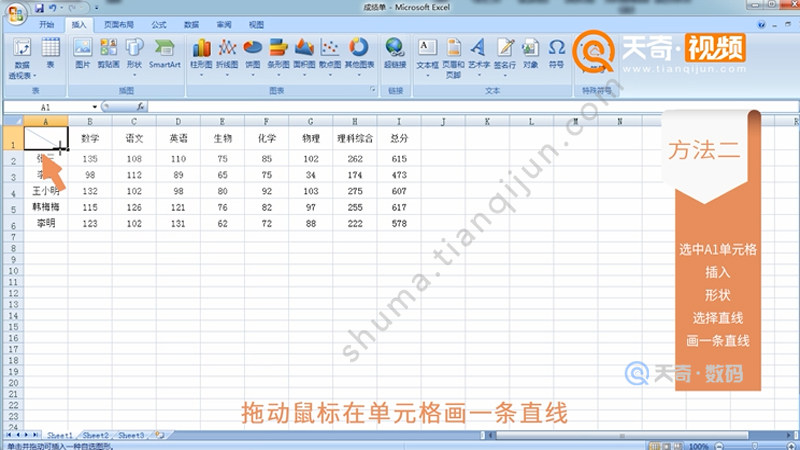Viewport: 800px width, 450px height.
Task: Insert WordArt with the 艺术字 button
Action: tap(479, 57)
